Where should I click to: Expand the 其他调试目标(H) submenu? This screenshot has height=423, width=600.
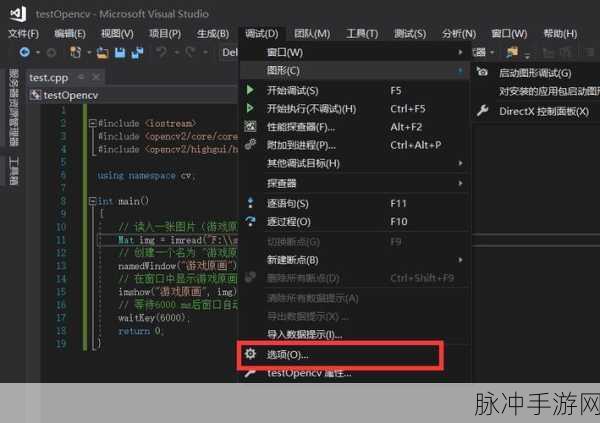coord(354,163)
